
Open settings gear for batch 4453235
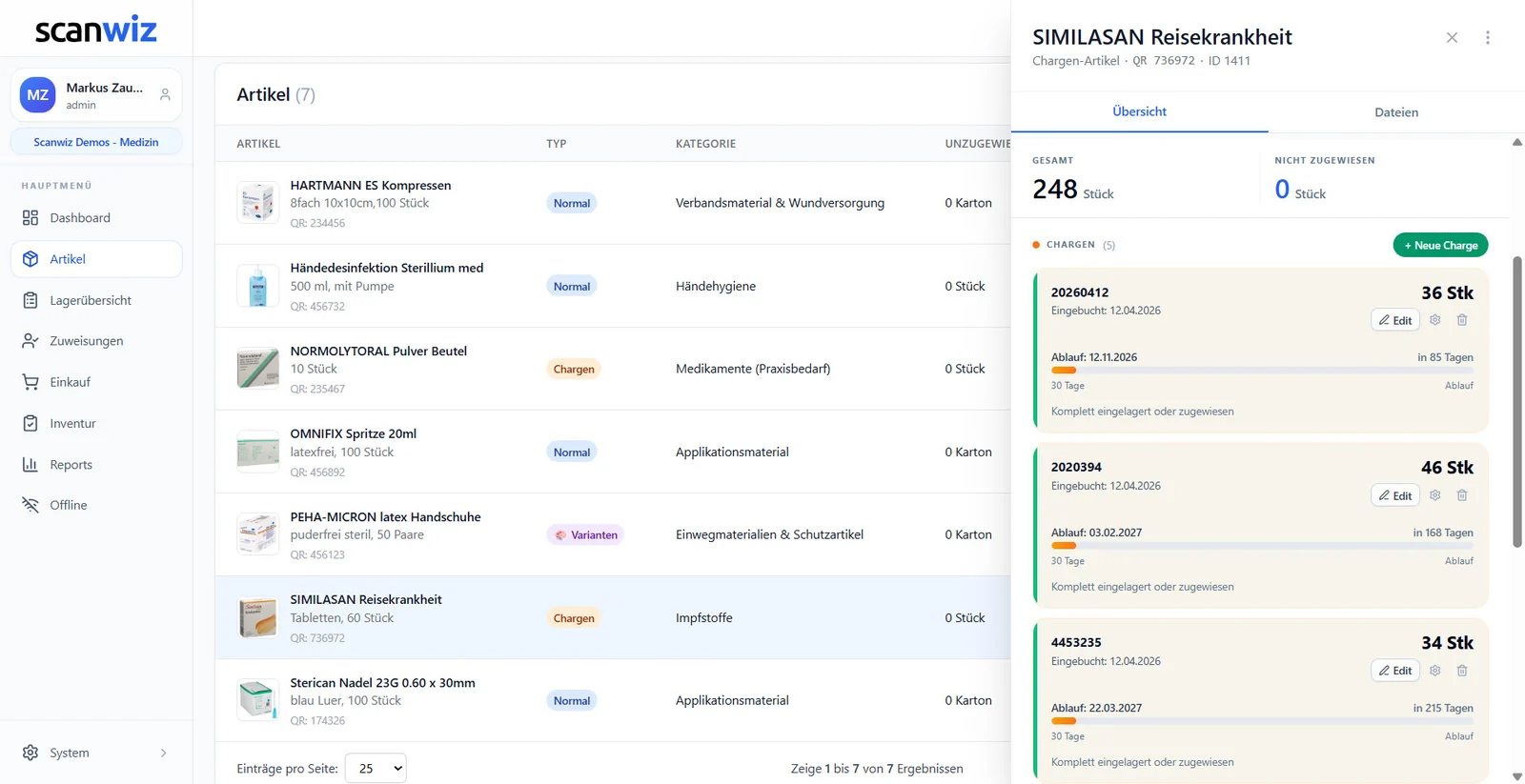[x=1435, y=671]
